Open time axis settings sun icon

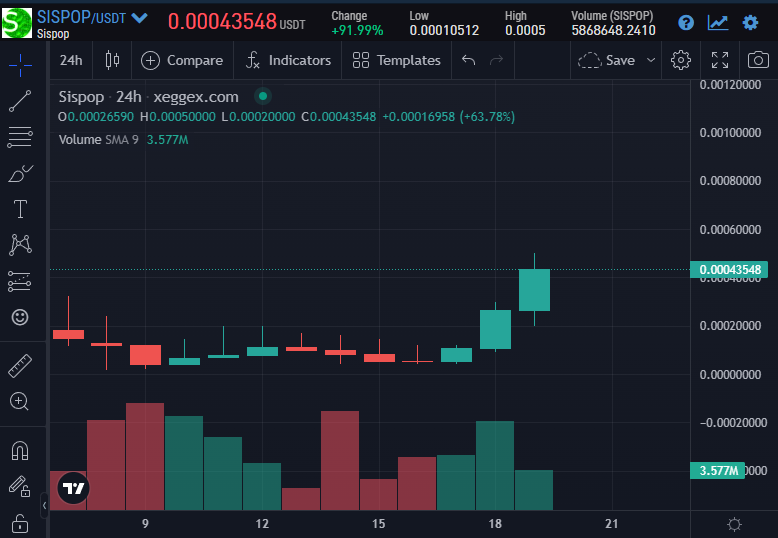[x=734, y=524]
